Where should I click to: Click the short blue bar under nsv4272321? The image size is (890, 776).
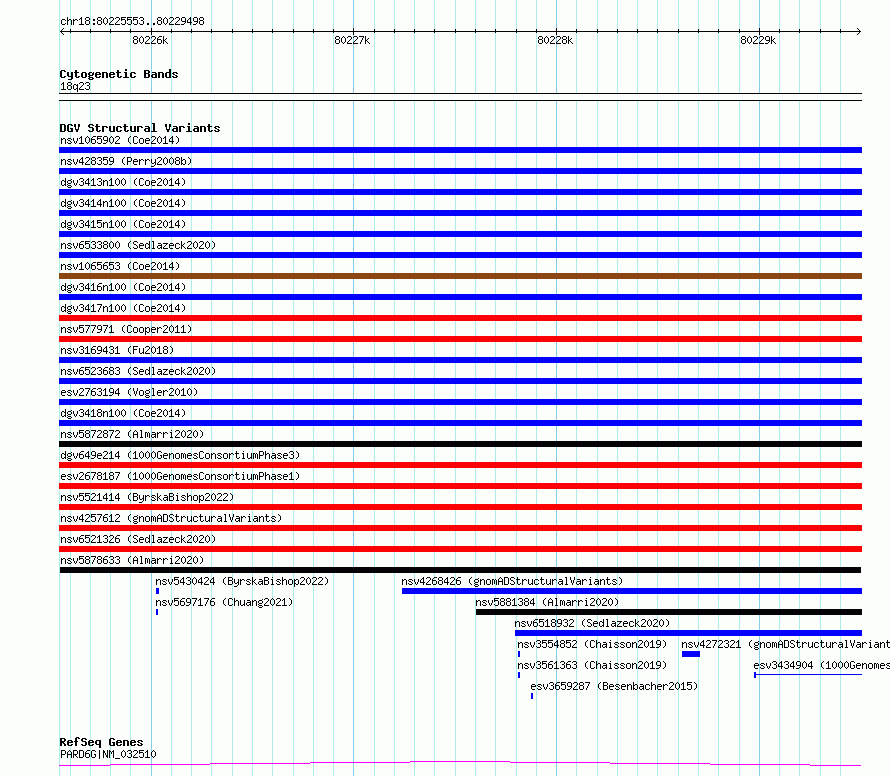691,654
